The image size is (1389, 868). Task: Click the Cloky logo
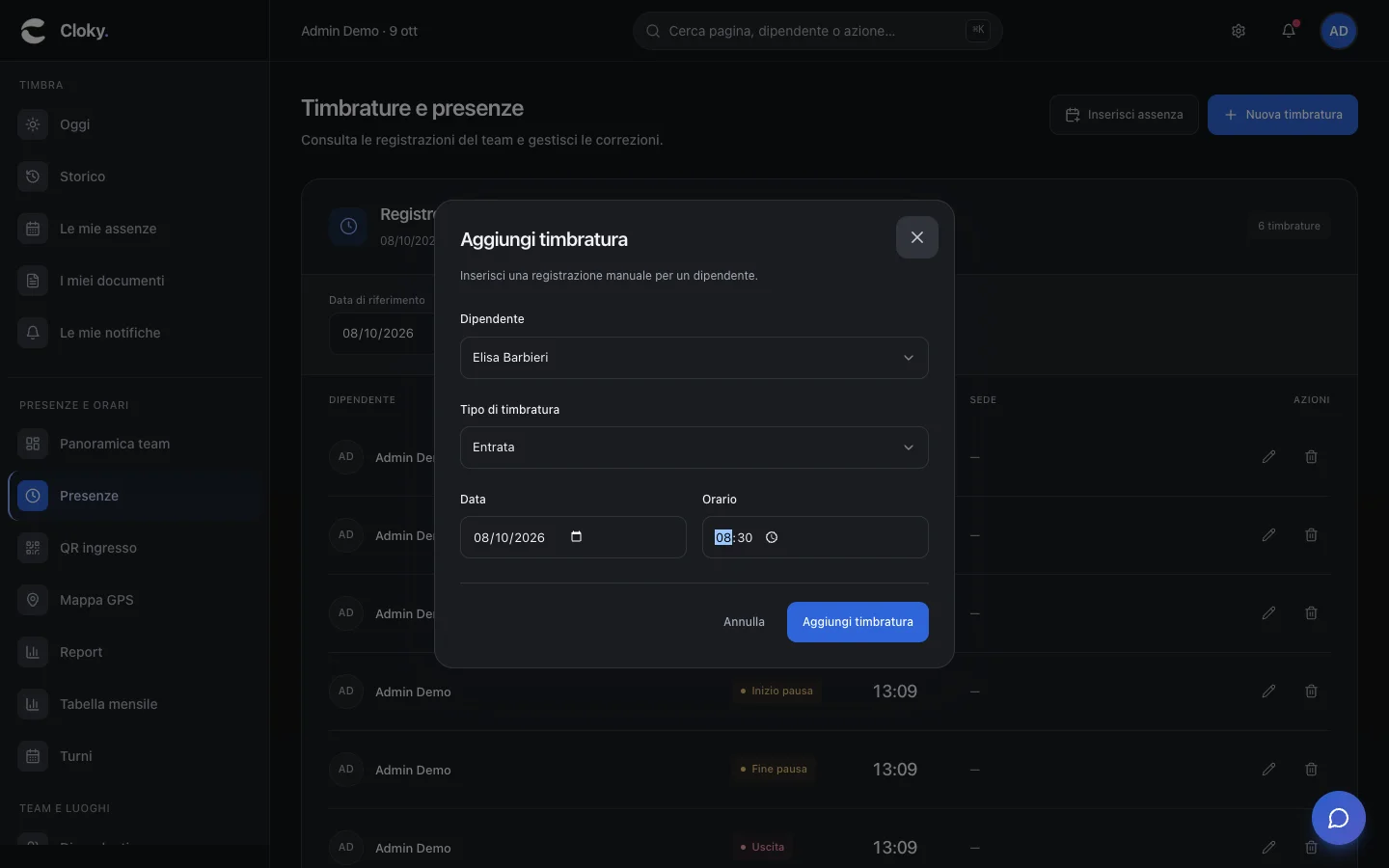[x=65, y=31]
